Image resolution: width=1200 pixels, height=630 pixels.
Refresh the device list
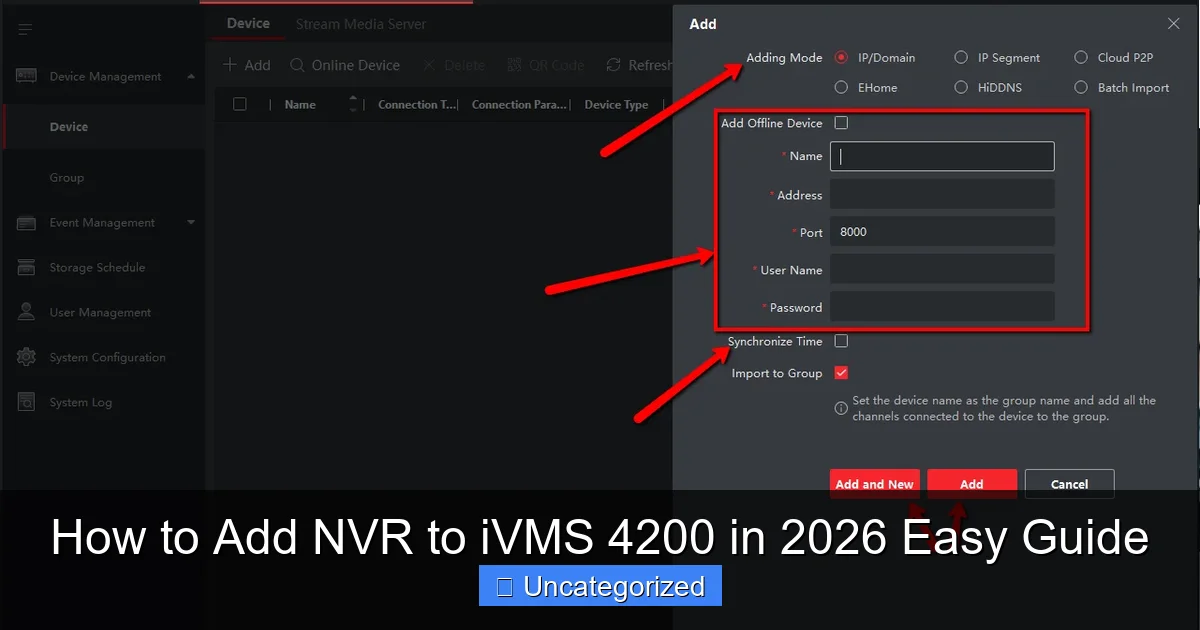639,64
